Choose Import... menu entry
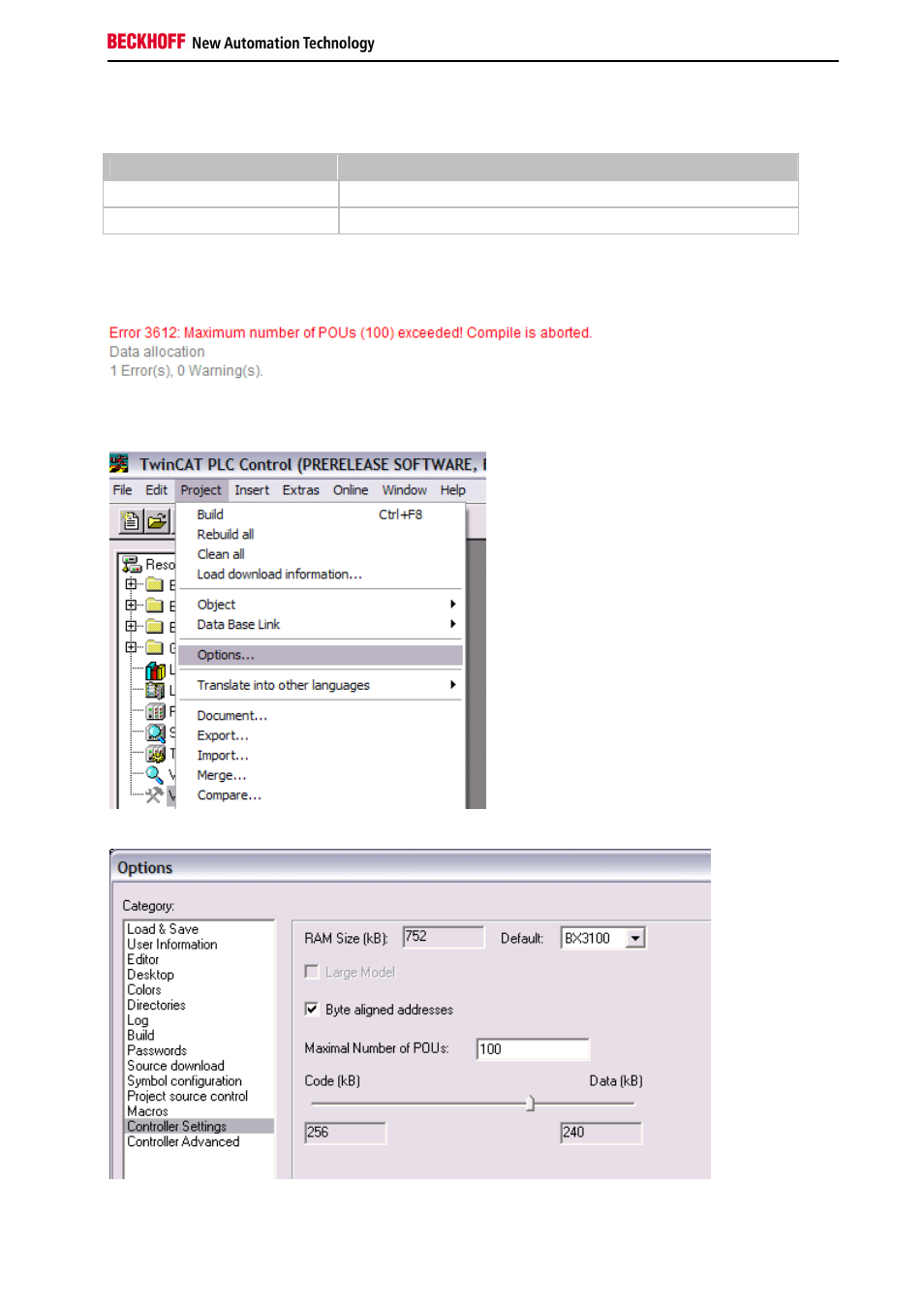This screenshot has width=924, height=1308. coord(320,756)
